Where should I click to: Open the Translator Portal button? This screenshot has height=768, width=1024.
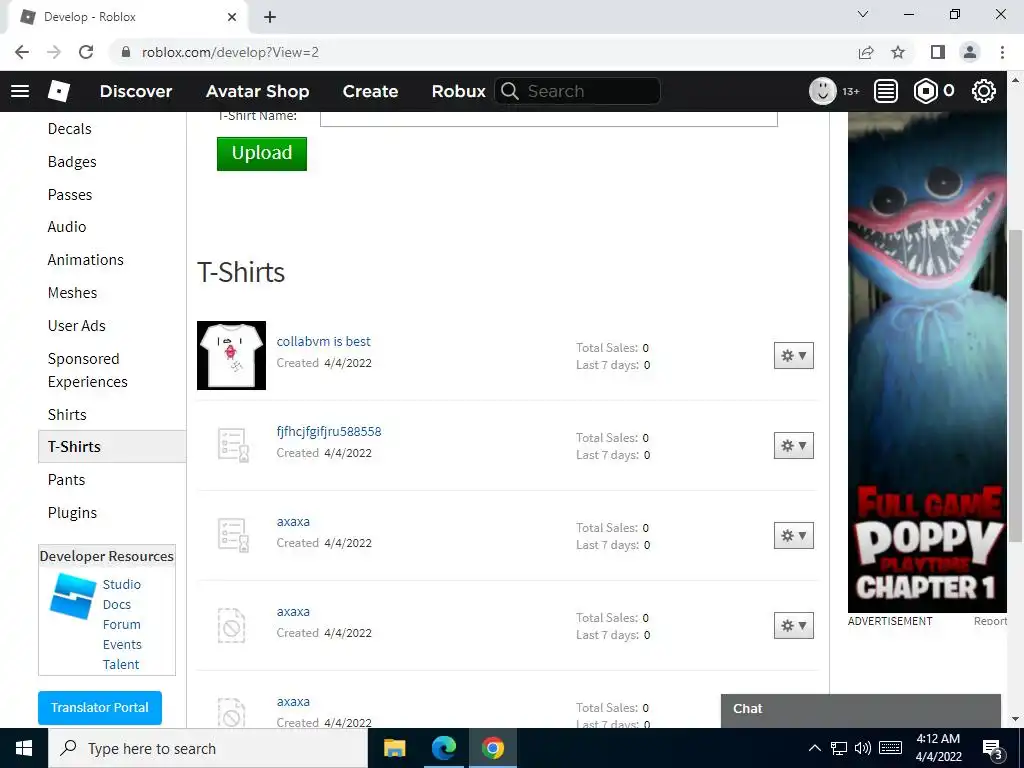100,708
